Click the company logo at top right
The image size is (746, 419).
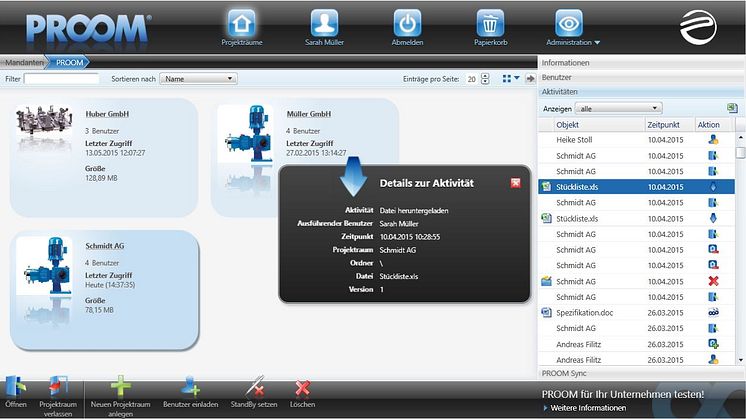698,27
